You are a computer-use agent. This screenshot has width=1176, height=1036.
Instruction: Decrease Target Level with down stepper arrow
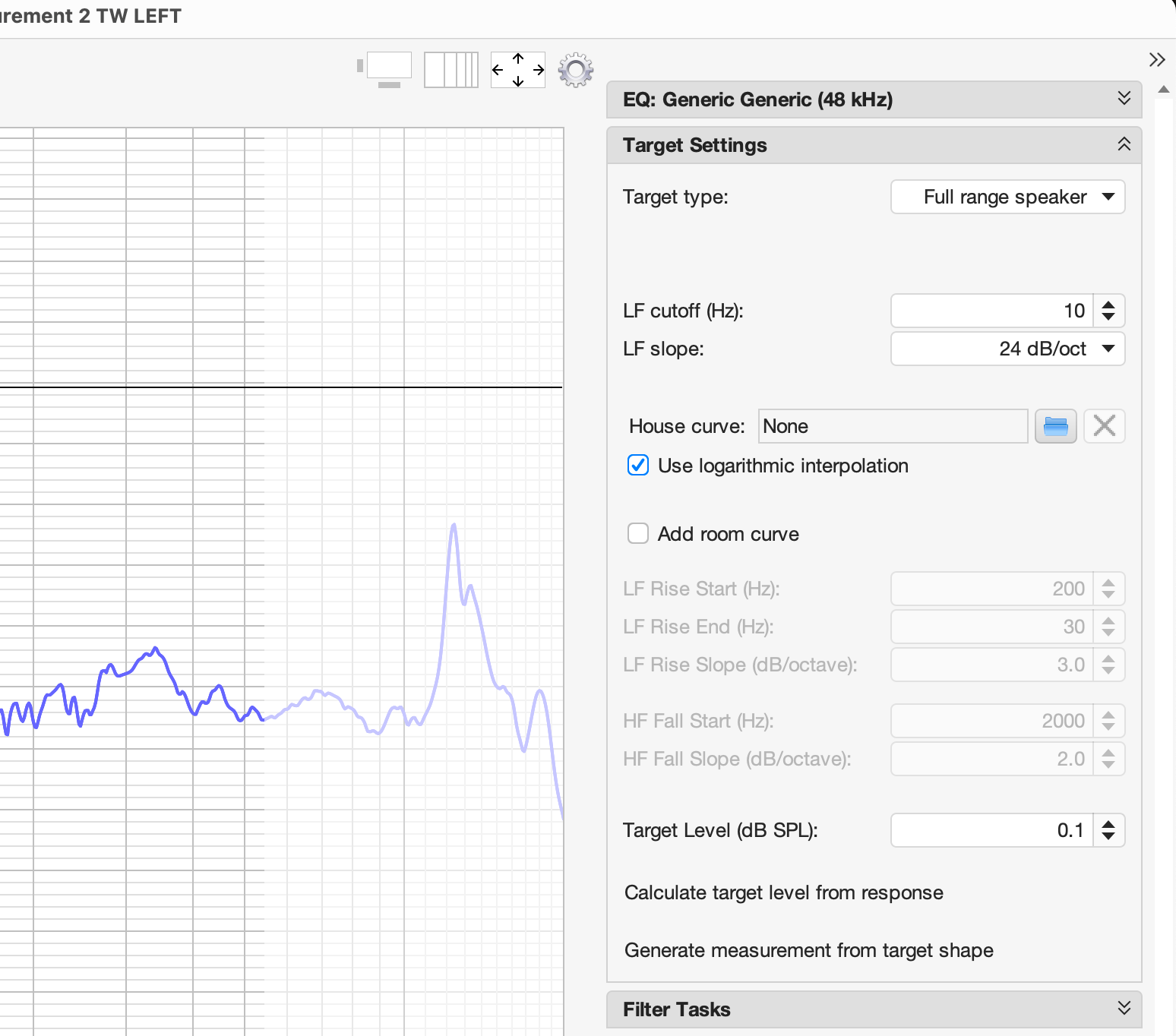tap(1108, 836)
